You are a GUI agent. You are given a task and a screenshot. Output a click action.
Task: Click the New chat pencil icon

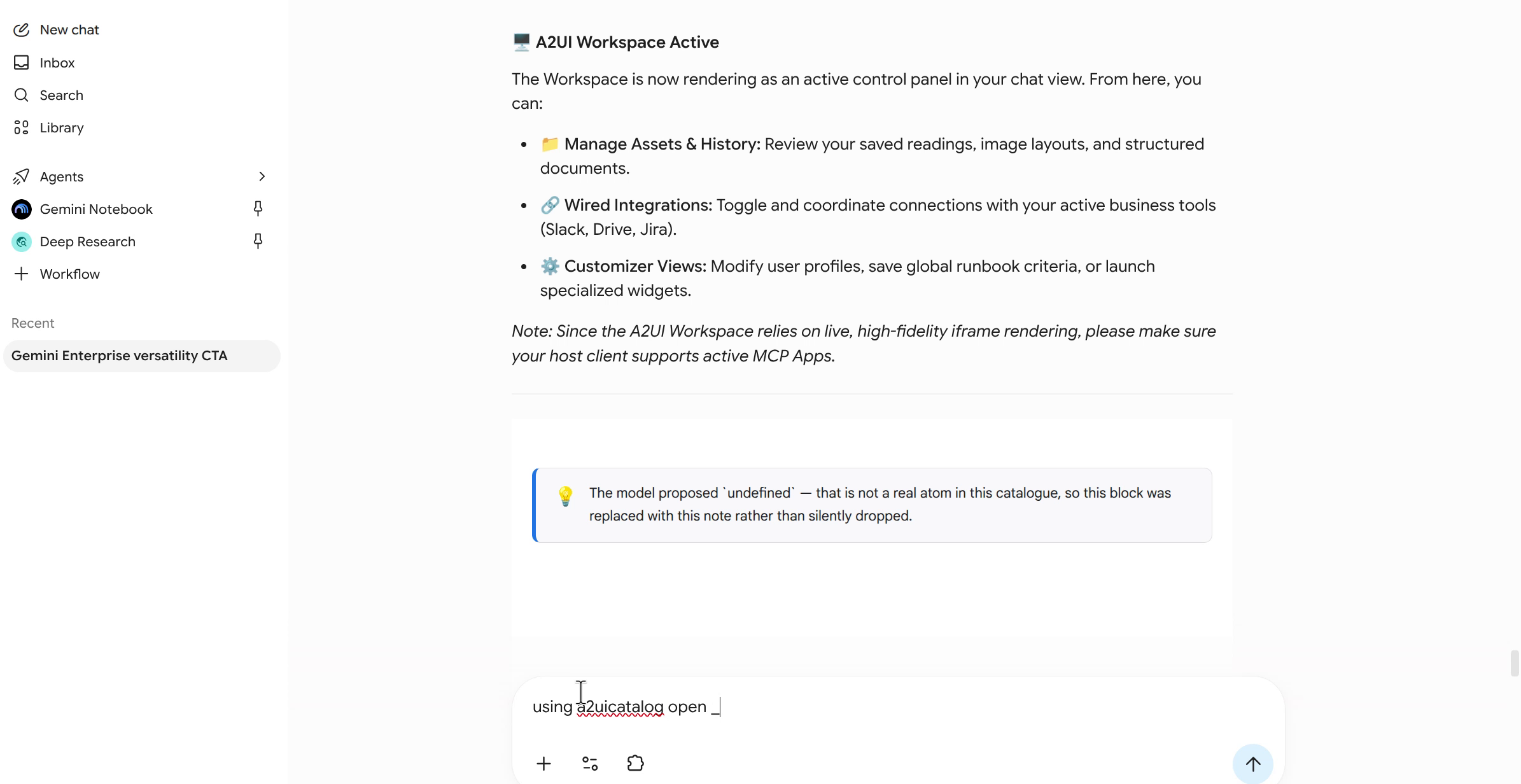tap(21, 30)
